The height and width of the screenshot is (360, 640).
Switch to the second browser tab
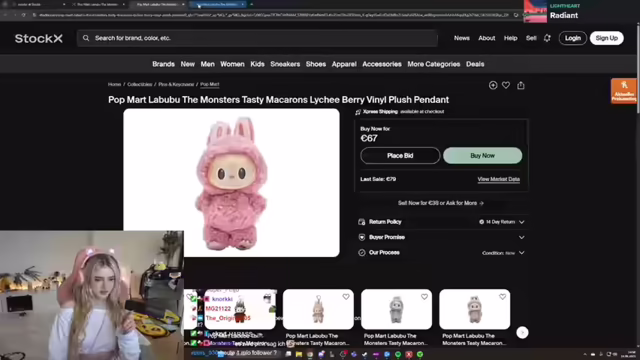[98, 4]
